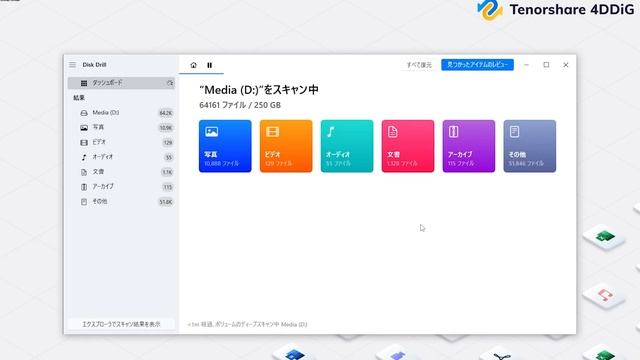
Task: Go to the home icon in toolbar
Action: (193, 65)
